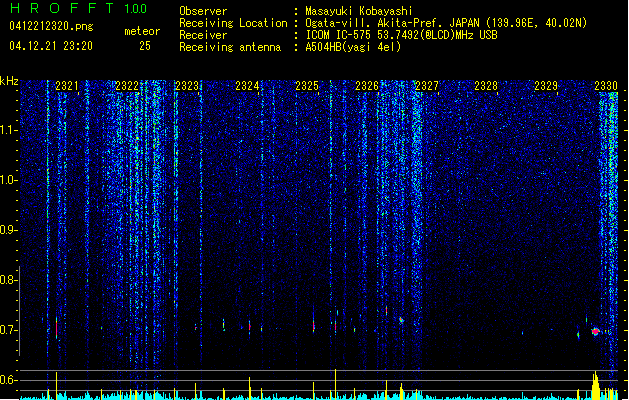Click the Observer label
The image size is (629, 400).
pyautogui.click(x=203, y=11)
